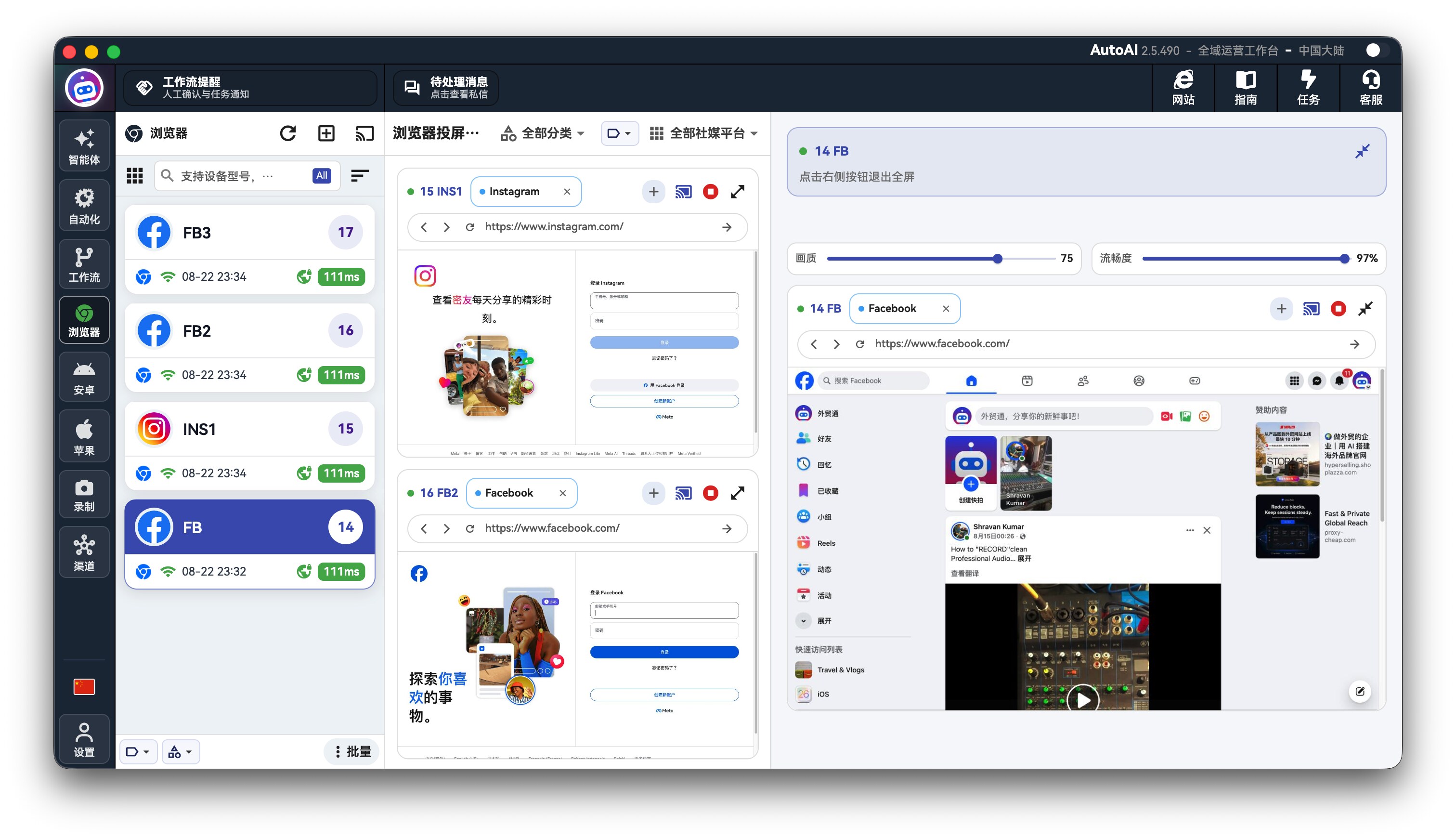Expand the 全部分类 category dropdown

[x=543, y=133]
